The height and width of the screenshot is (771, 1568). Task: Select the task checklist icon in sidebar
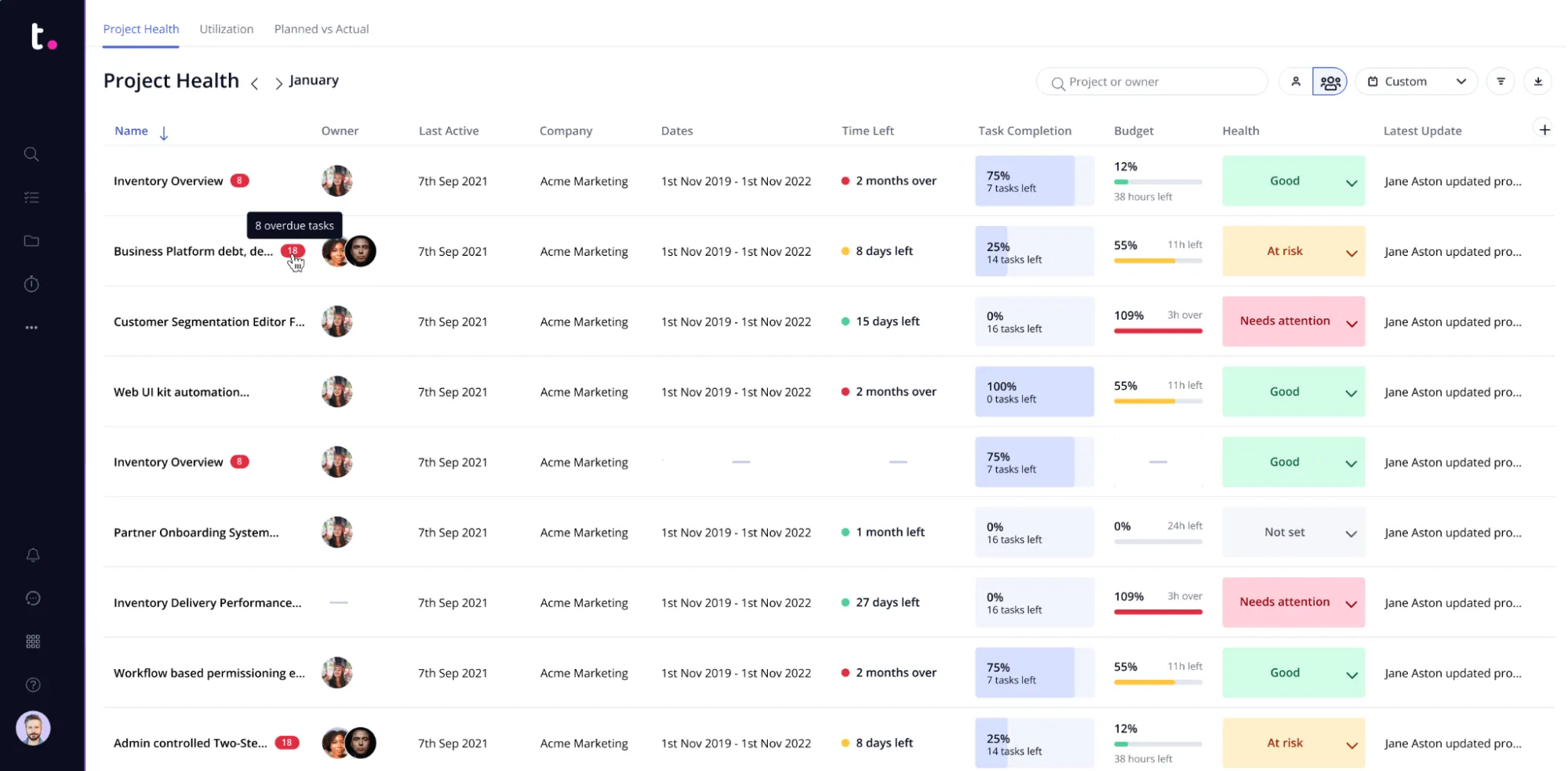[x=31, y=197]
